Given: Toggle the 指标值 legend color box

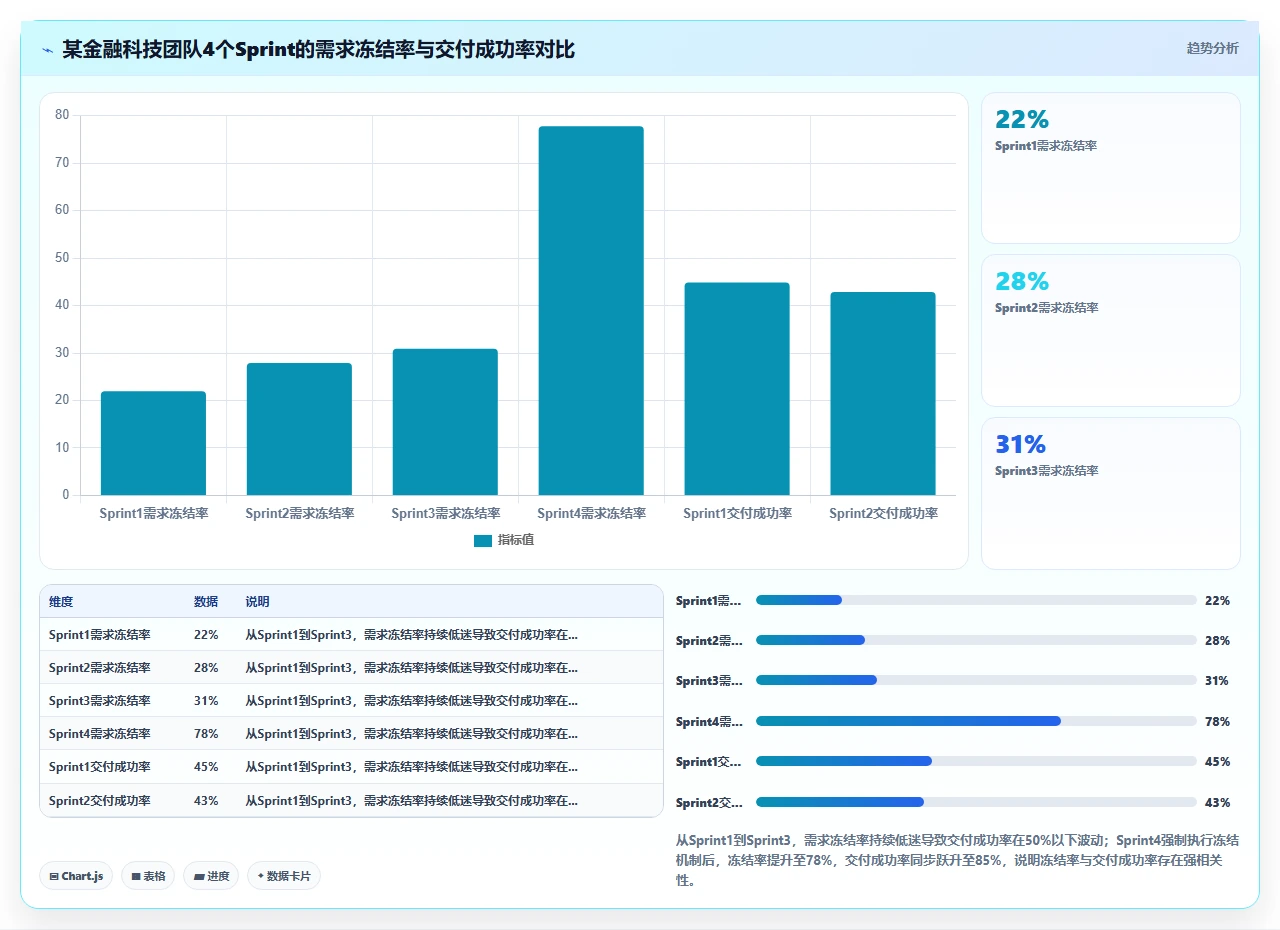Looking at the screenshot, I should [483, 540].
